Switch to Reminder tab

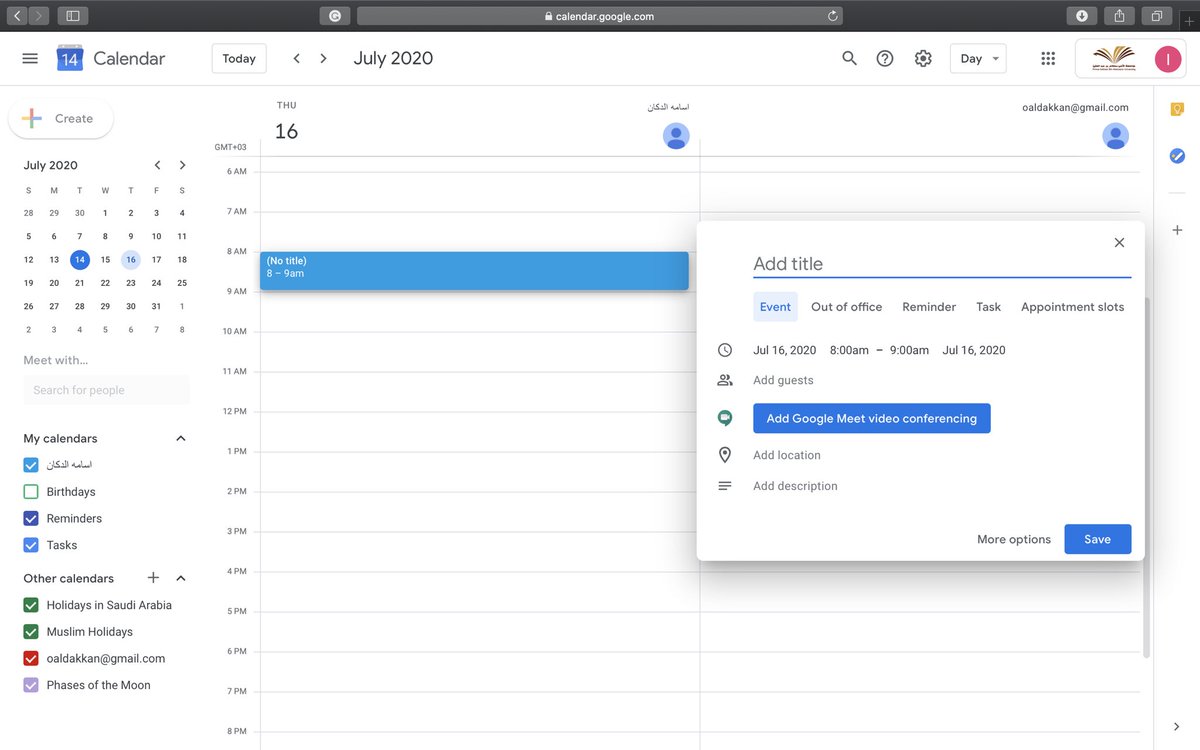point(929,307)
